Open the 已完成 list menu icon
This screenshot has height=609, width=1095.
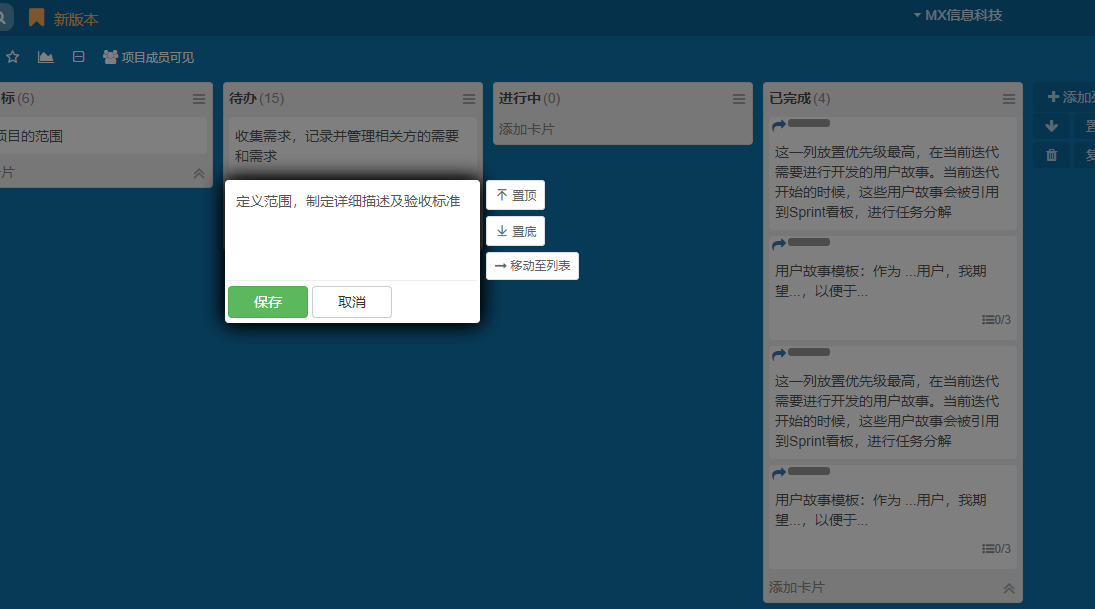1009,99
